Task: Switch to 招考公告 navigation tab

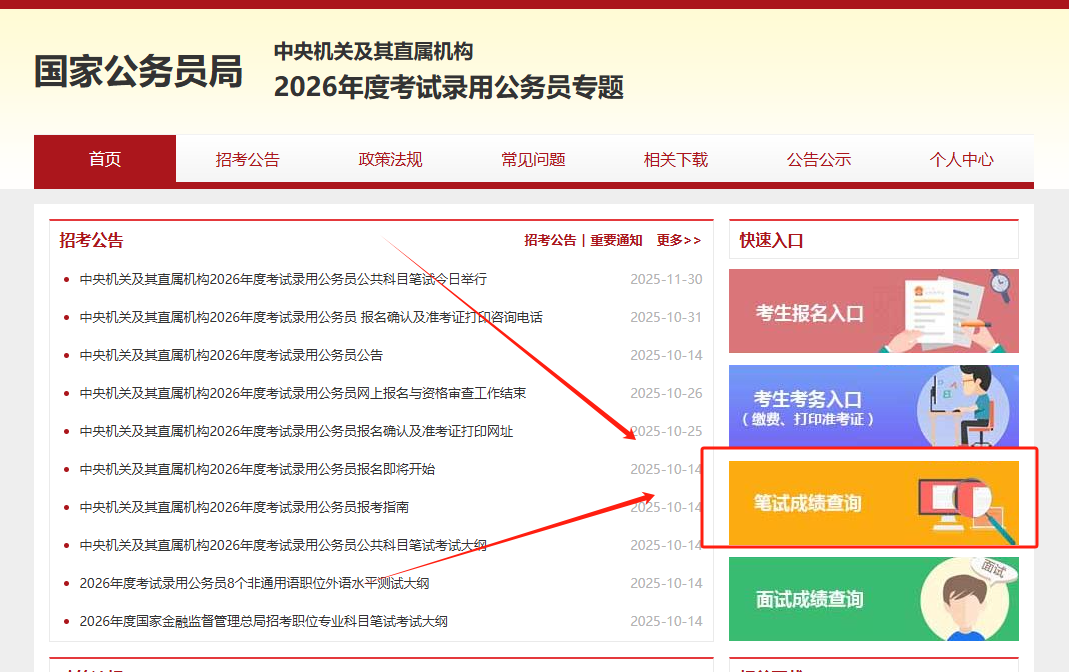Action: [x=247, y=159]
